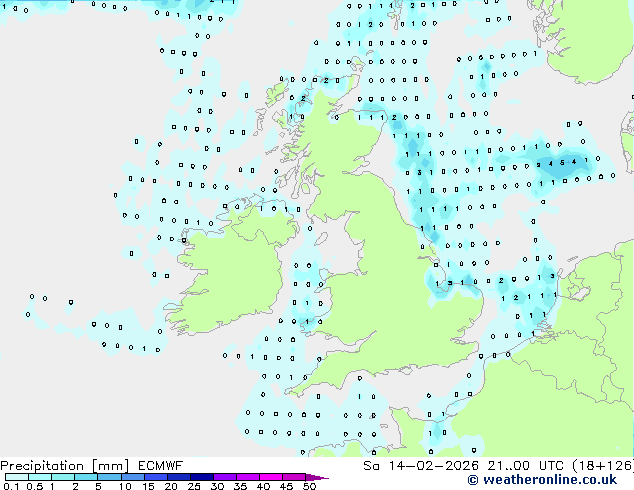This screenshot has width=634, height=490.
Task: Pick the 25–30 mm navy legend swatch
Action: click(x=201, y=477)
